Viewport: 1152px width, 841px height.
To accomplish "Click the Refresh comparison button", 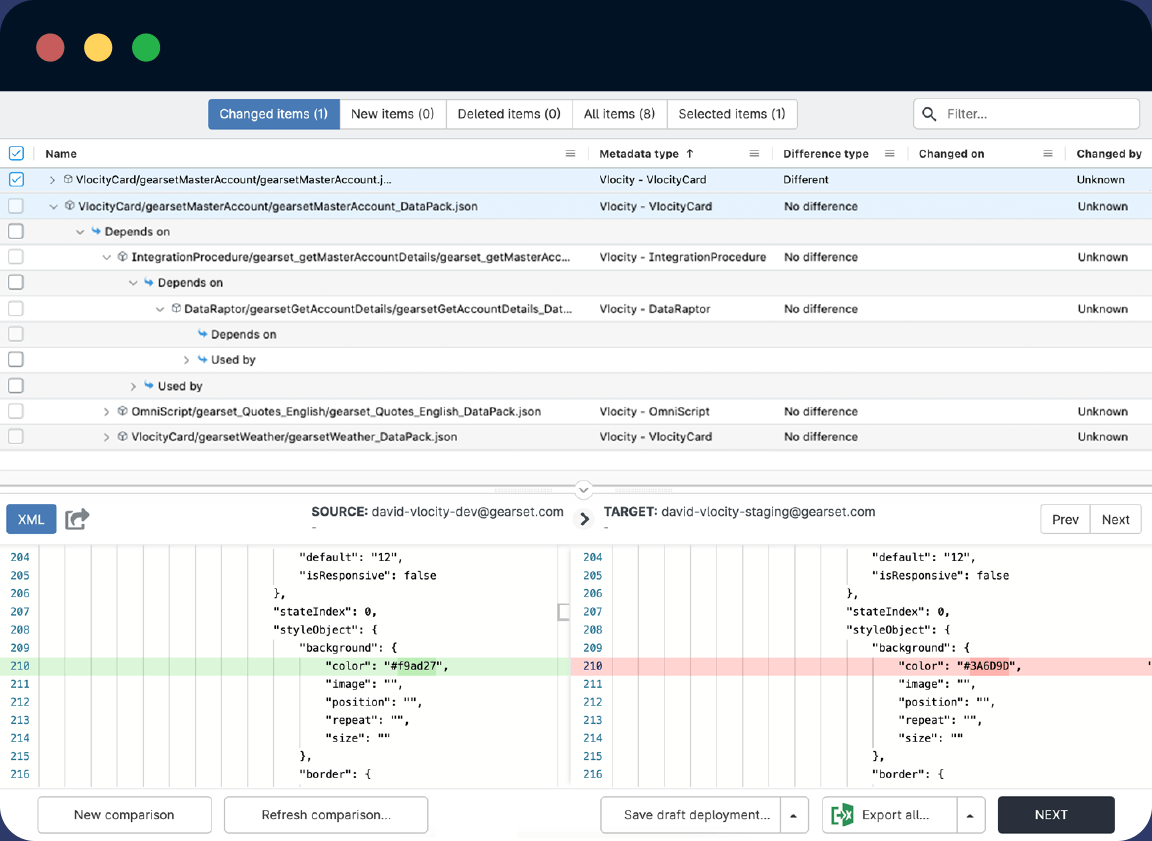I will click(326, 815).
